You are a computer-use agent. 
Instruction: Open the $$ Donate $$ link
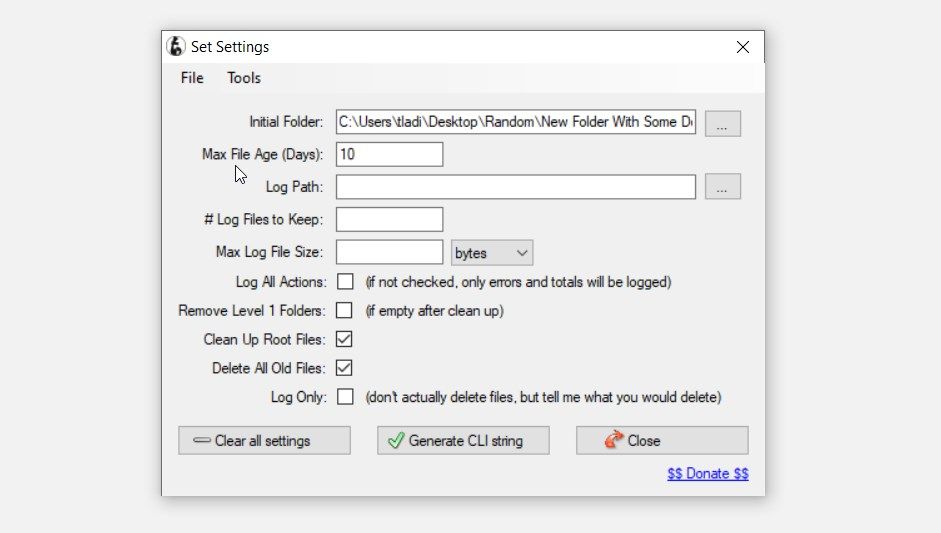click(708, 474)
